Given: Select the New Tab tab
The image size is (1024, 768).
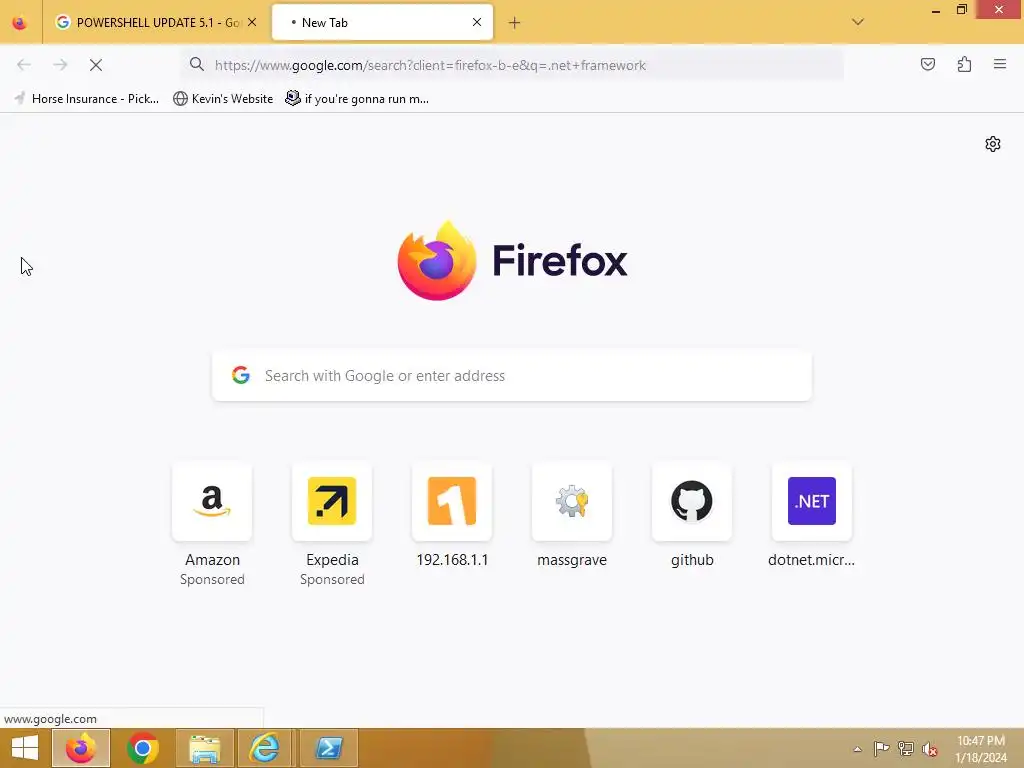Looking at the screenshot, I should pyautogui.click(x=382, y=23).
